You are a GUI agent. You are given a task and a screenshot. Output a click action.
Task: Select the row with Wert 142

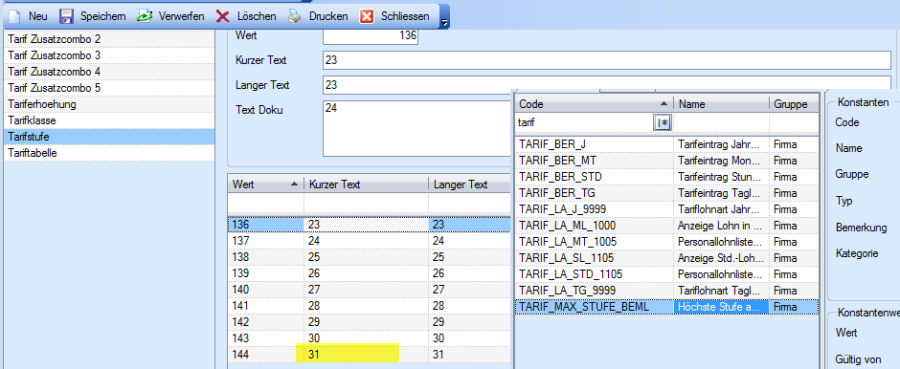(369, 322)
